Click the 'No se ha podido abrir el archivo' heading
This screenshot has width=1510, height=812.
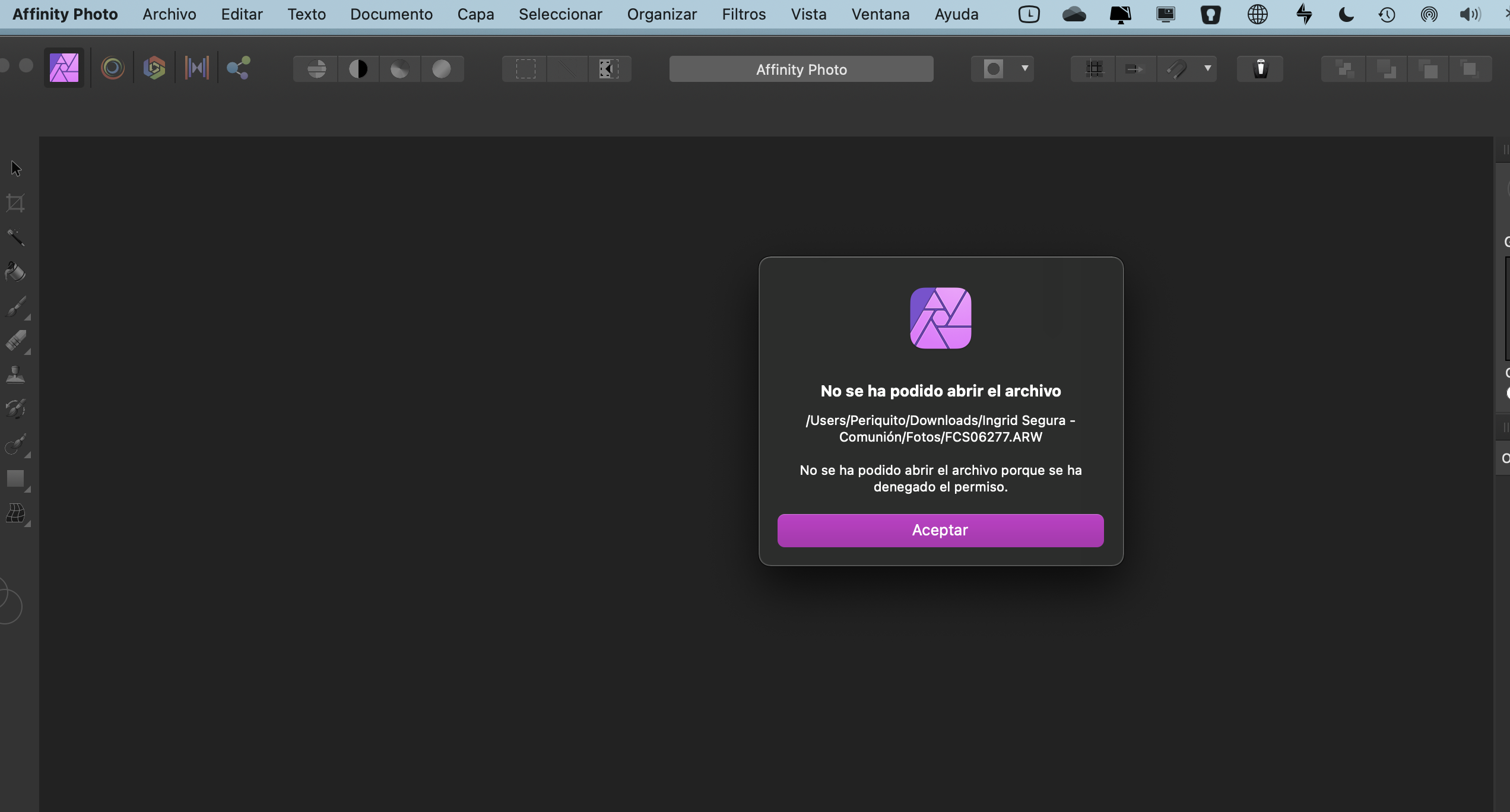pos(940,391)
